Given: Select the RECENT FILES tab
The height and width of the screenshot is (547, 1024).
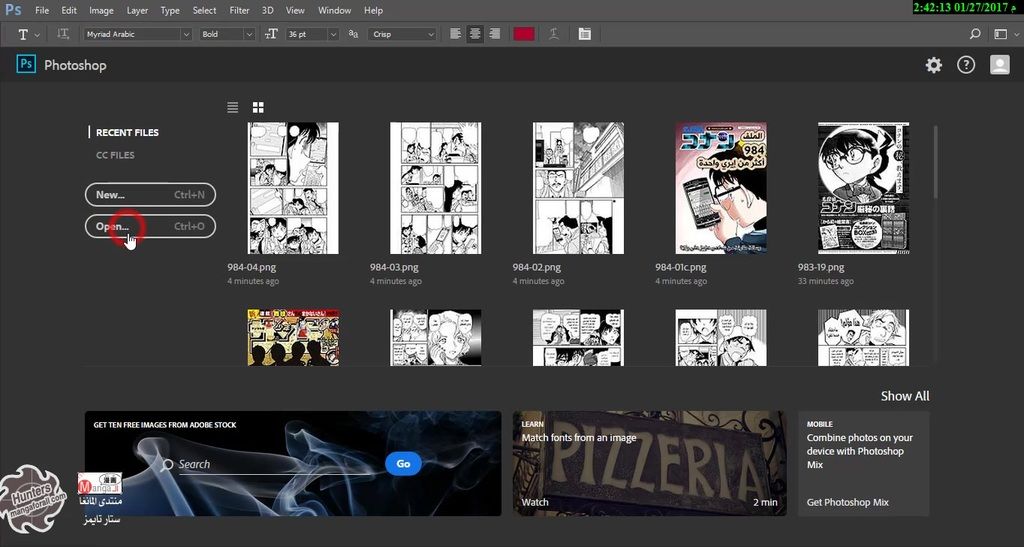Looking at the screenshot, I should pos(127,133).
